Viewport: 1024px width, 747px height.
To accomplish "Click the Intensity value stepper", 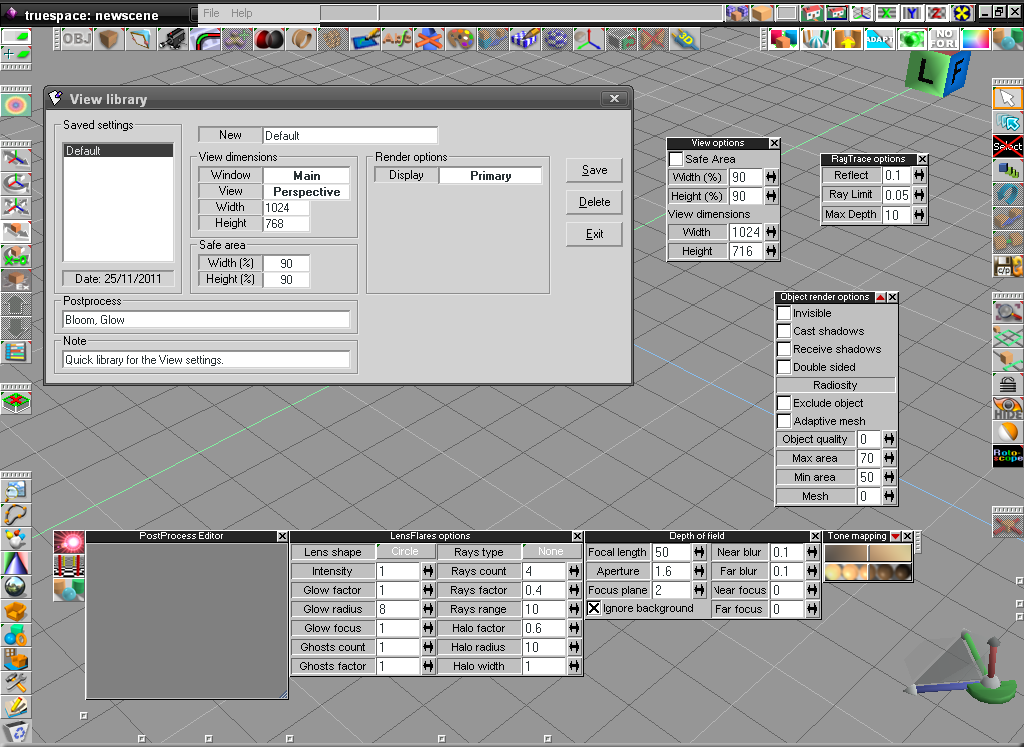I will pyautogui.click(x=428, y=571).
